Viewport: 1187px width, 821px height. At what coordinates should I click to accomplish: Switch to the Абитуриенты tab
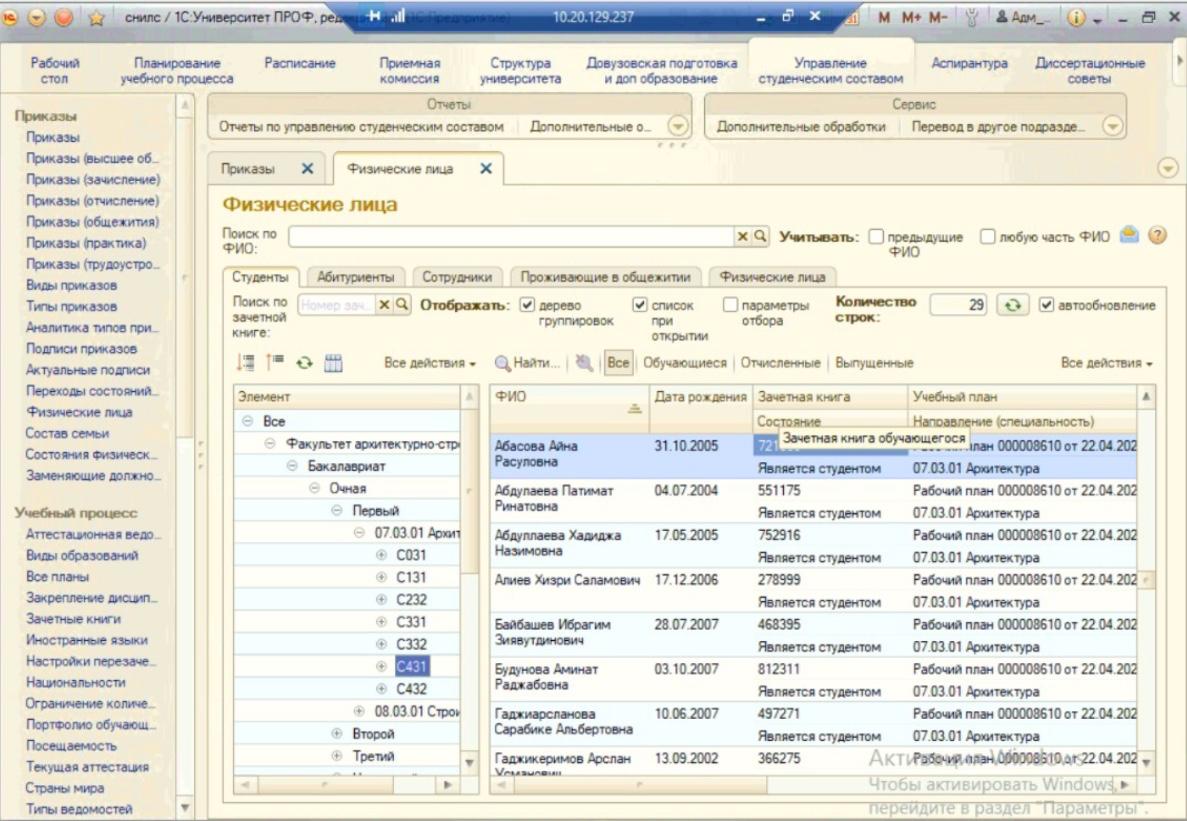tap(355, 277)
